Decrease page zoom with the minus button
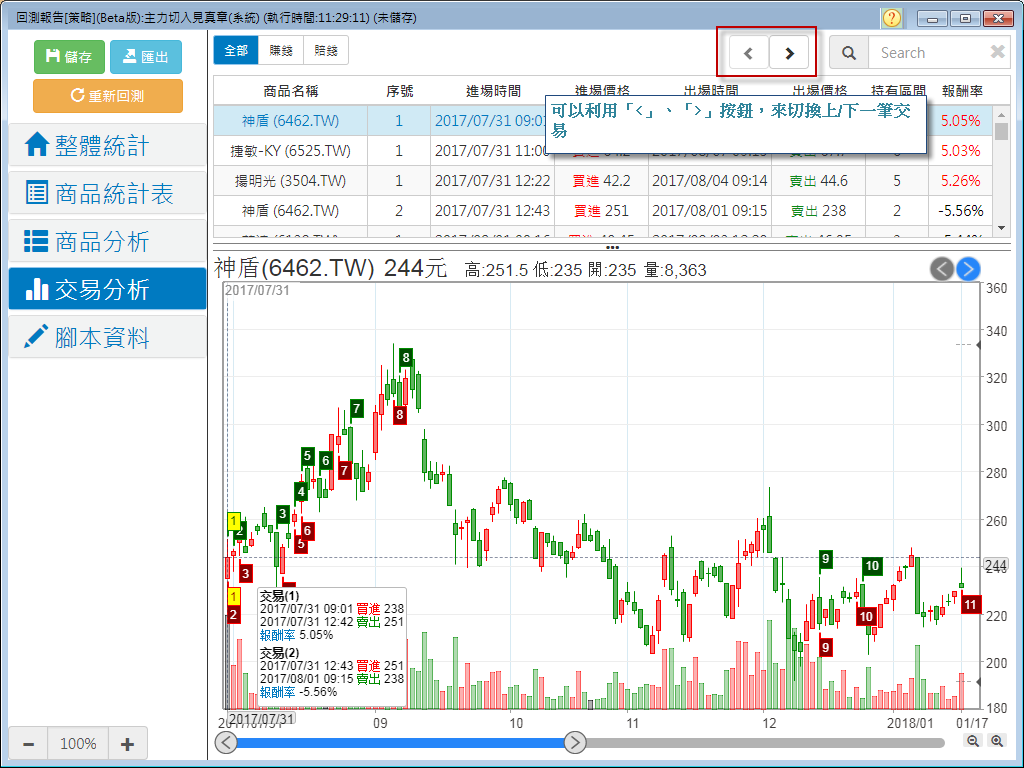 tap(29, 744)
